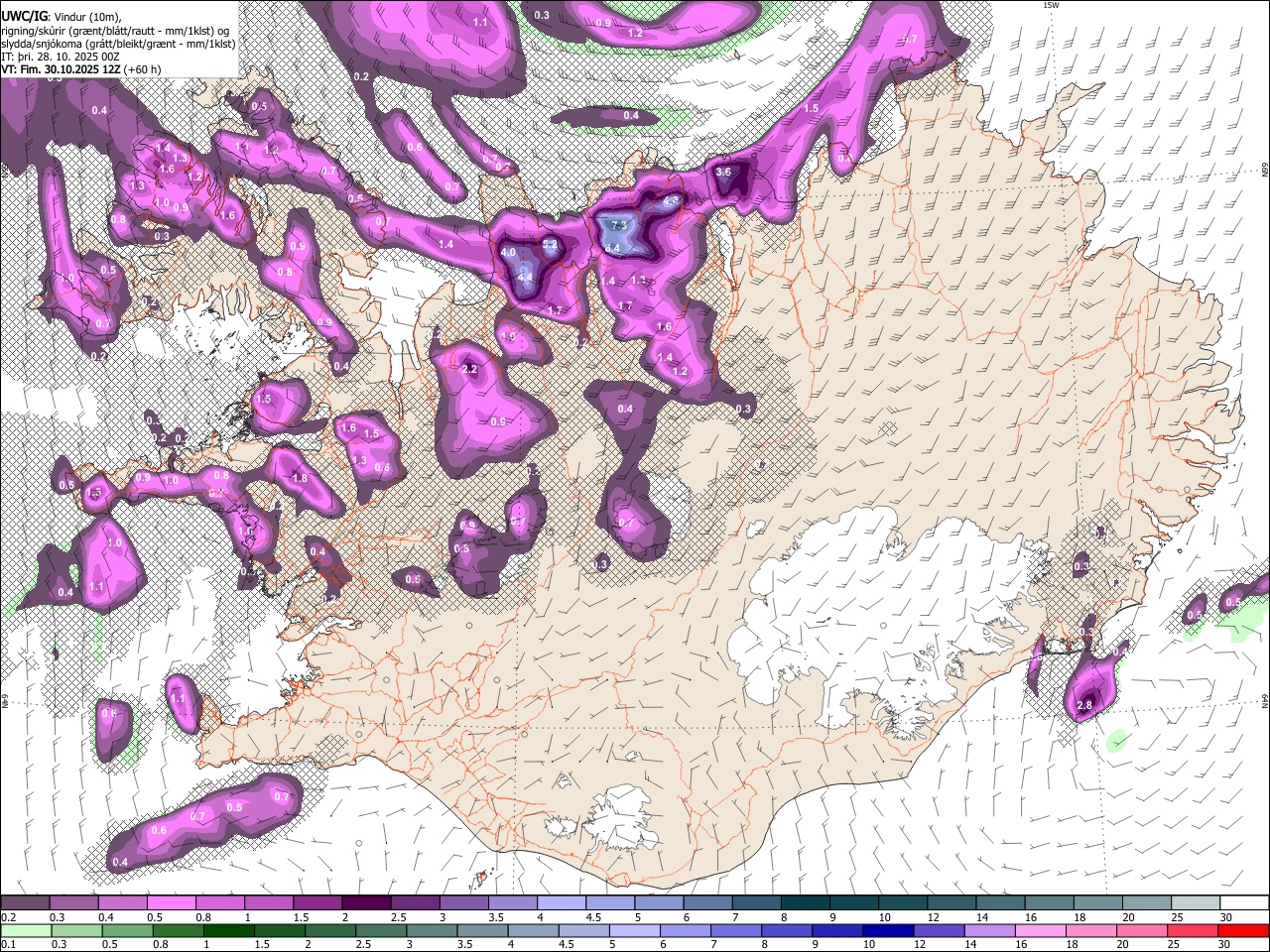The image size is (1270, 952).
Task: Click the '0.1' label on the lower scale
Action: tap(9, 945)
